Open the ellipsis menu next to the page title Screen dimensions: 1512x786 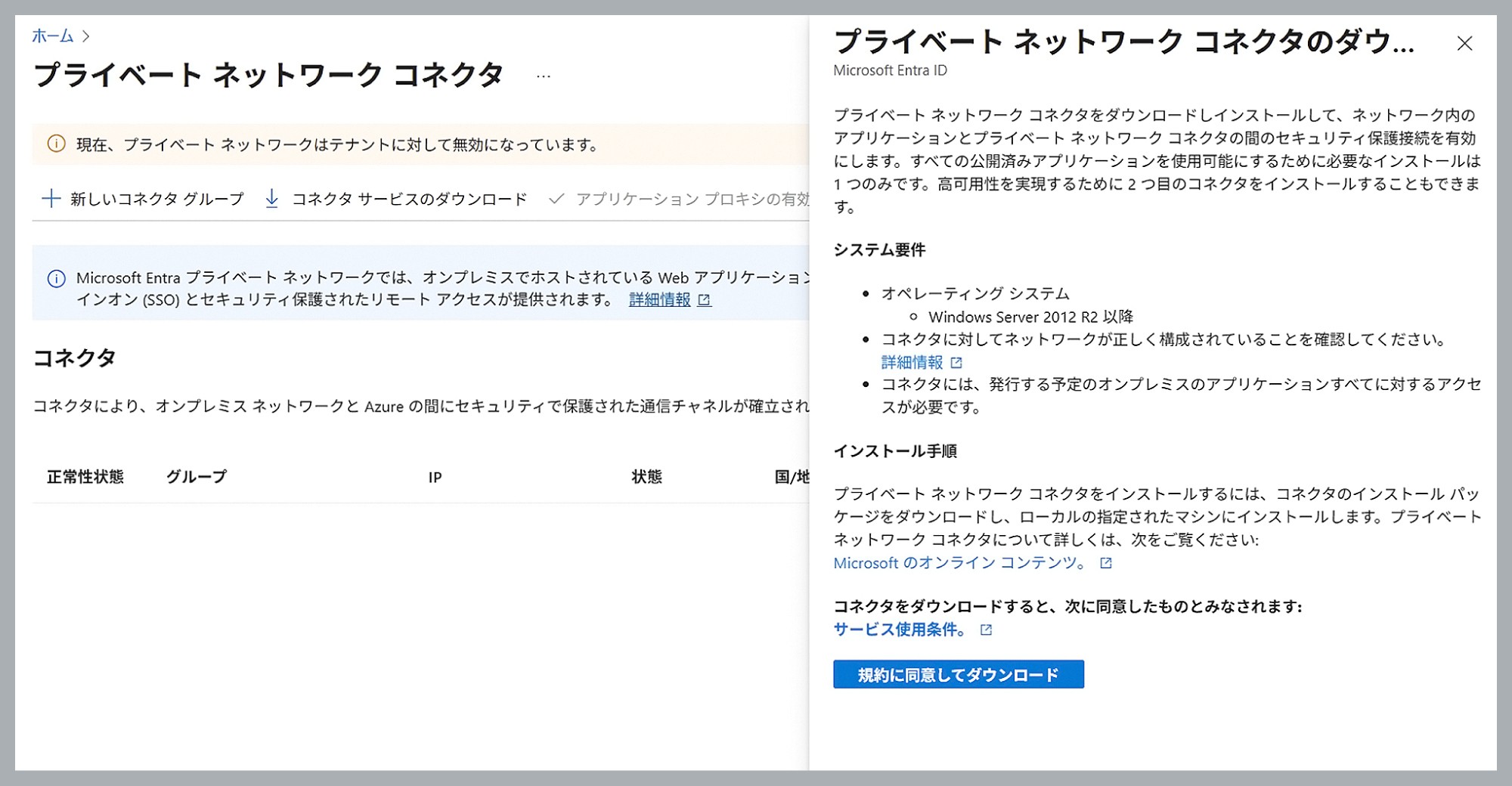coord(542,75)
